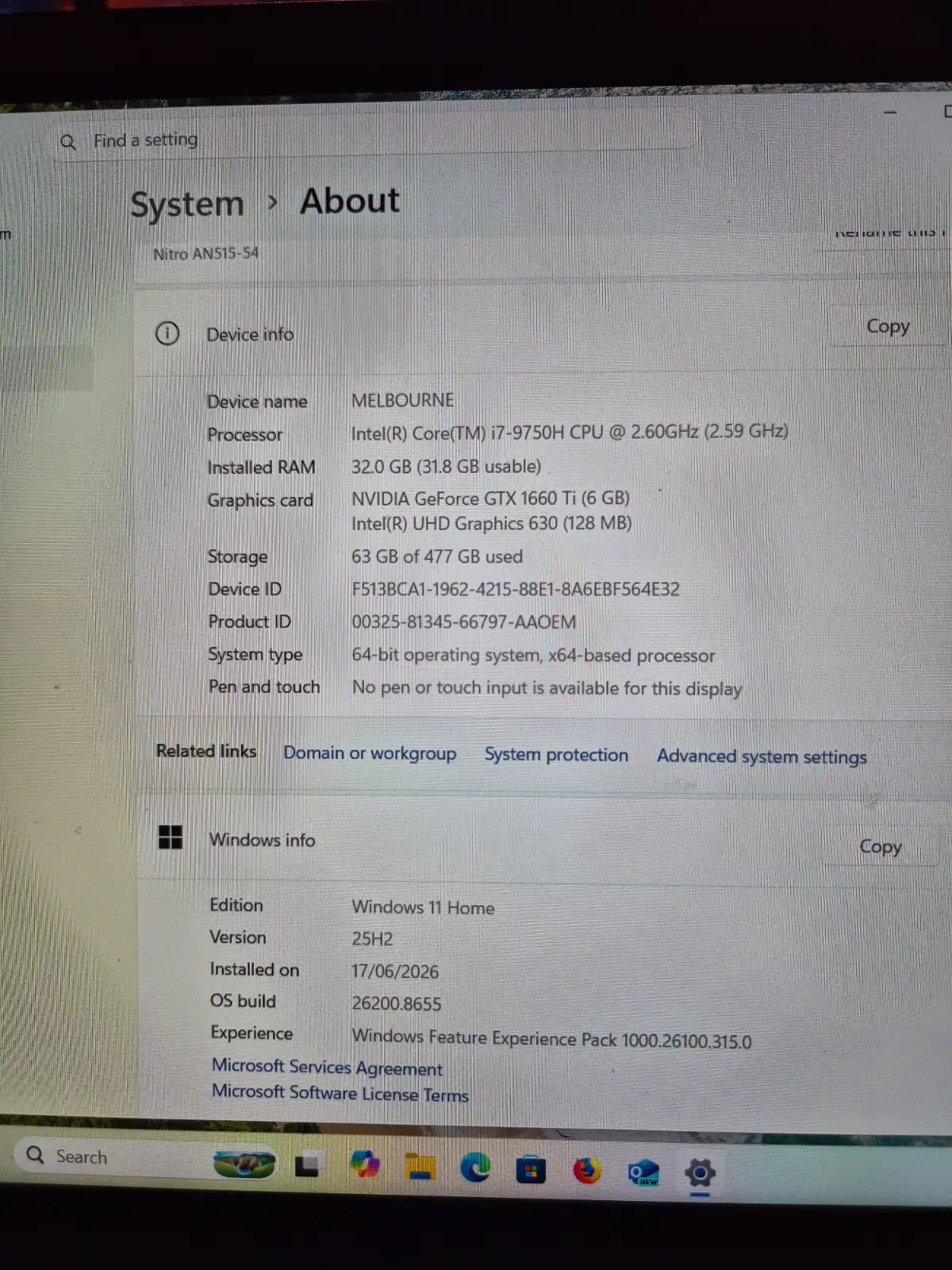Click the processor value i7-9750H
The width and height of the screenshot is (952, 1270).
[x=570, y=432]
